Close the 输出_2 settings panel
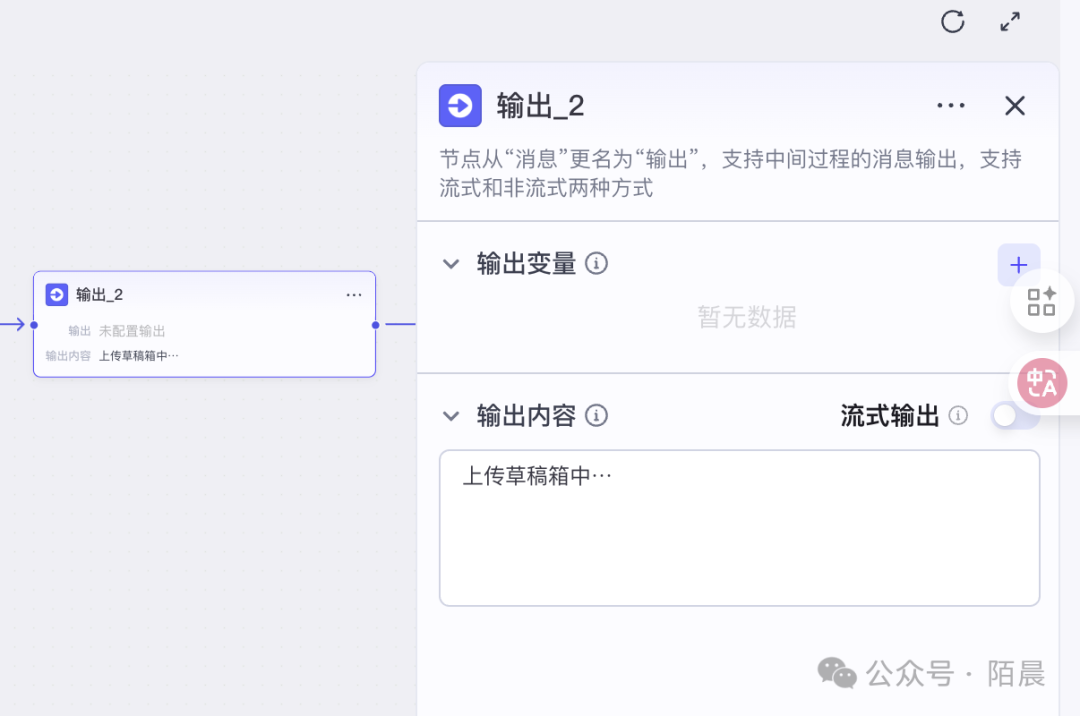 (1015, 106)
